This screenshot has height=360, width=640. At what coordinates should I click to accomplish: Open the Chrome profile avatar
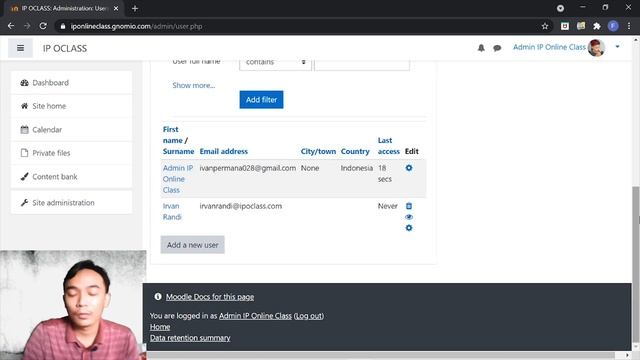pyautogui.click(x=613, y=26)
